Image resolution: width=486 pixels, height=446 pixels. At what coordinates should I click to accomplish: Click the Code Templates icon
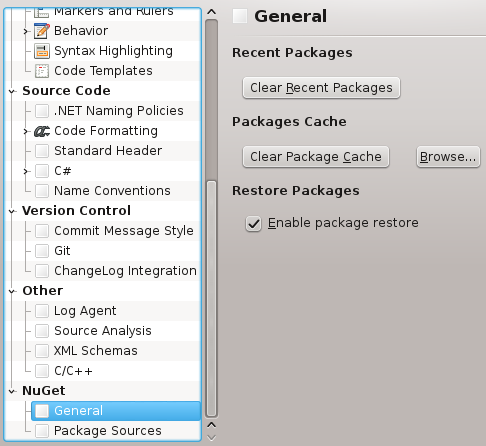(42, 71)
